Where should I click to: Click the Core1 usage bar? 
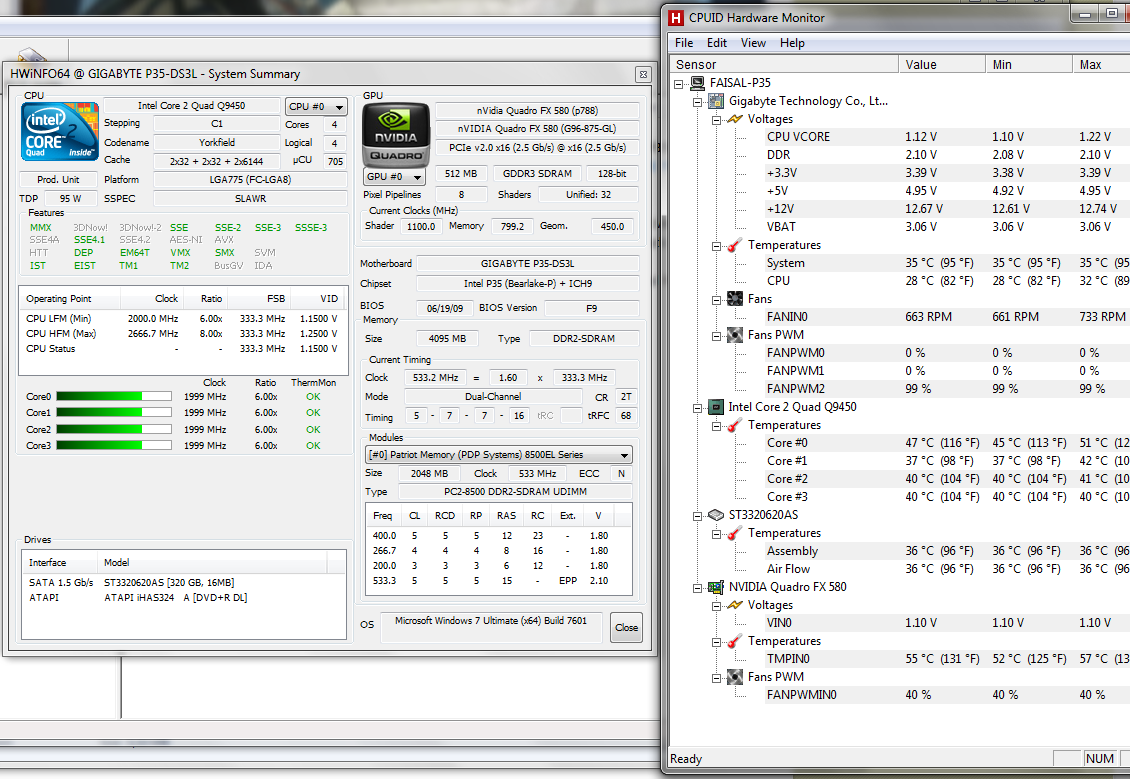tap(114, 413)
